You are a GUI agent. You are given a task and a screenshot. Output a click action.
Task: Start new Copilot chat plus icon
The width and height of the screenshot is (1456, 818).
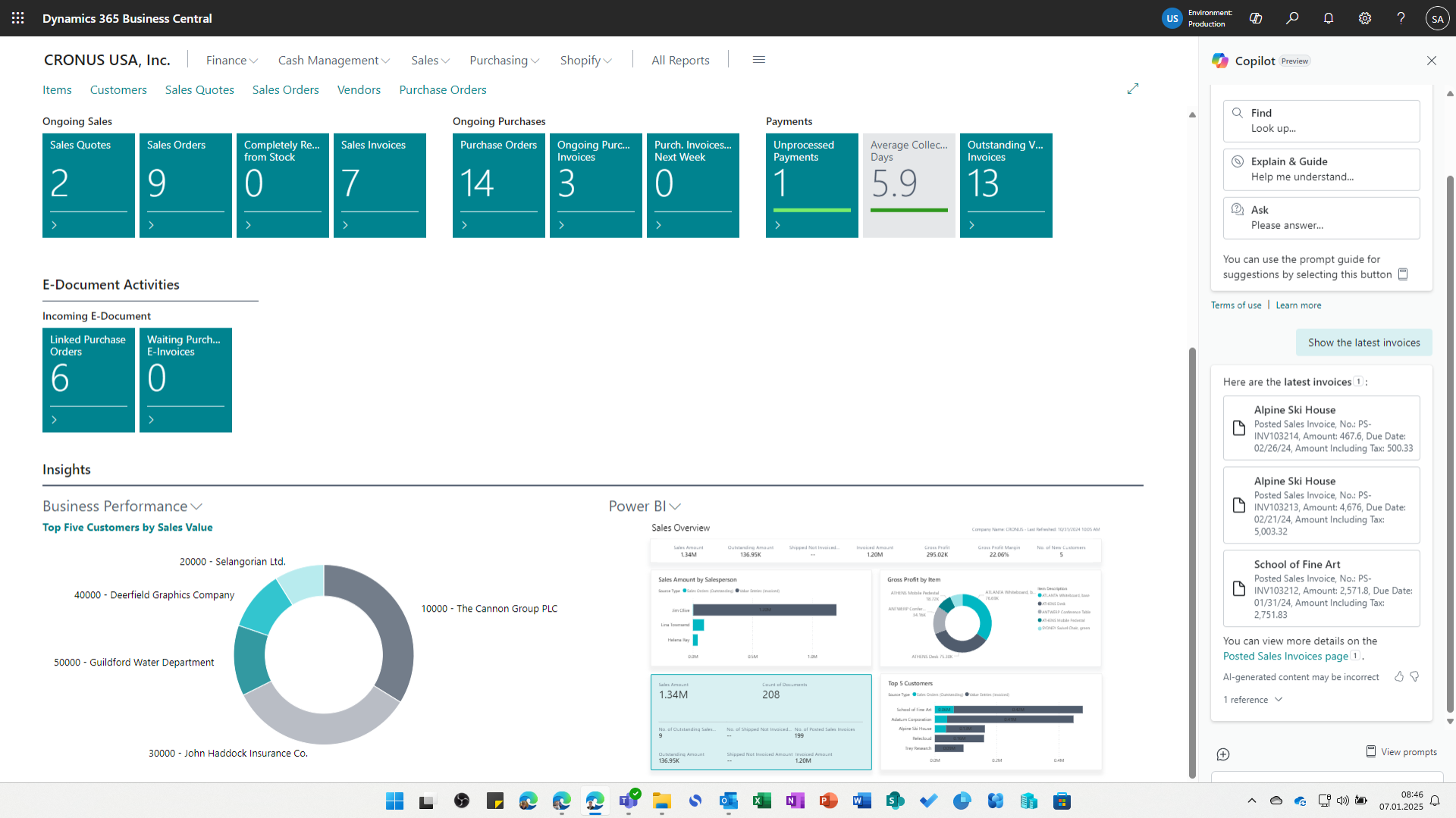pyautogui.click(x=1223, y=754)
